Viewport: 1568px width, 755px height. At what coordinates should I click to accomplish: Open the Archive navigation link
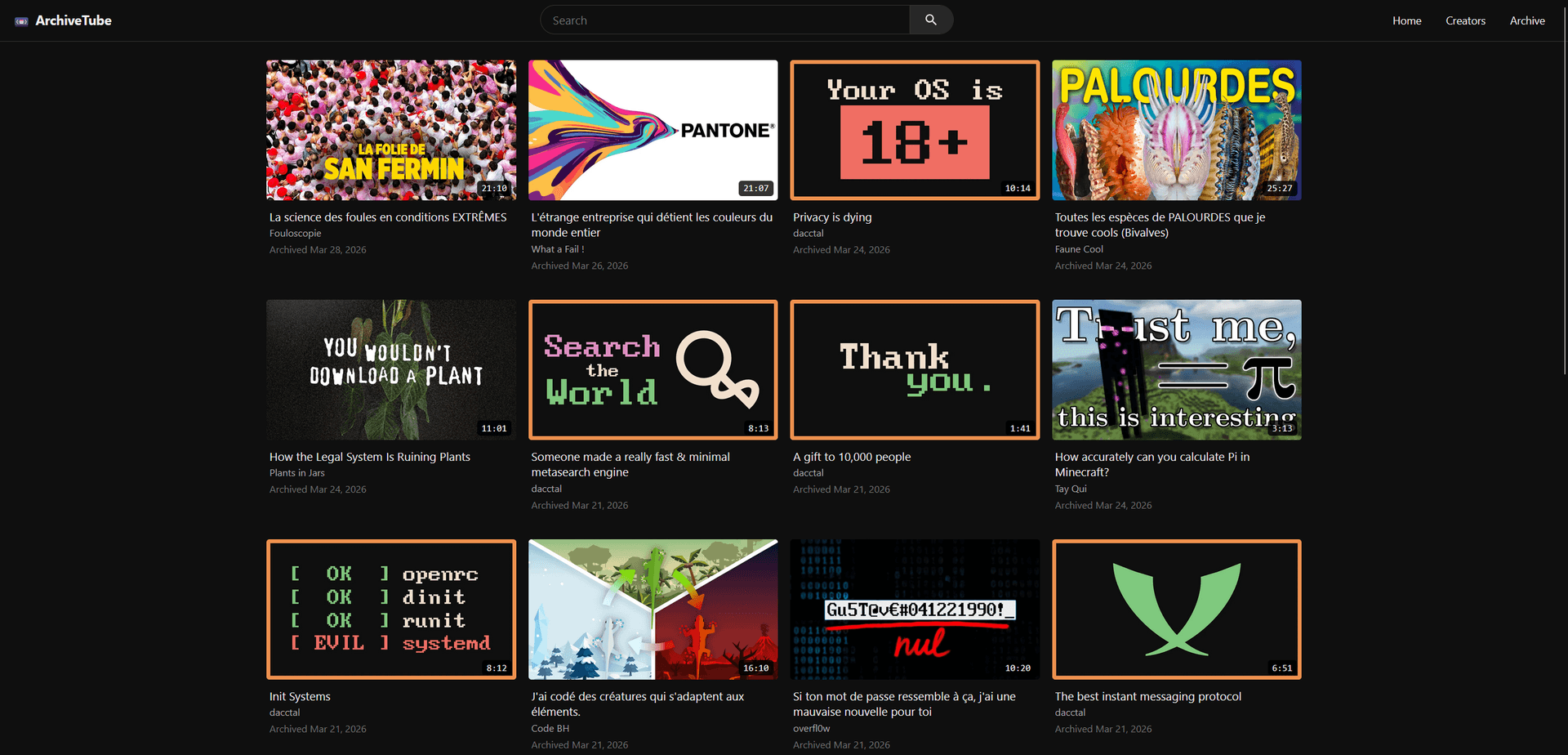(1526, 20)
